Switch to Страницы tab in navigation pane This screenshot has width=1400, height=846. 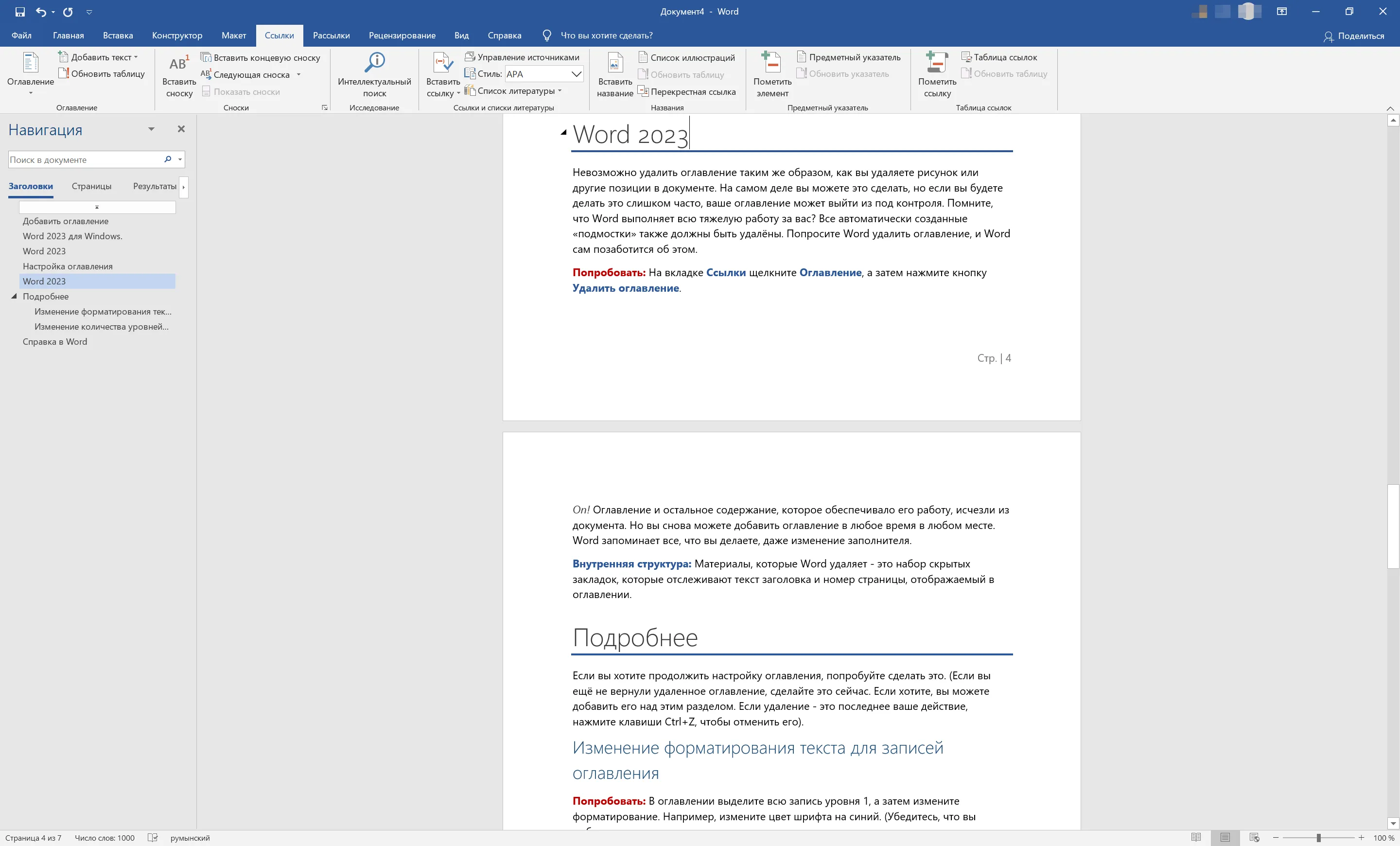click(91, 186)
